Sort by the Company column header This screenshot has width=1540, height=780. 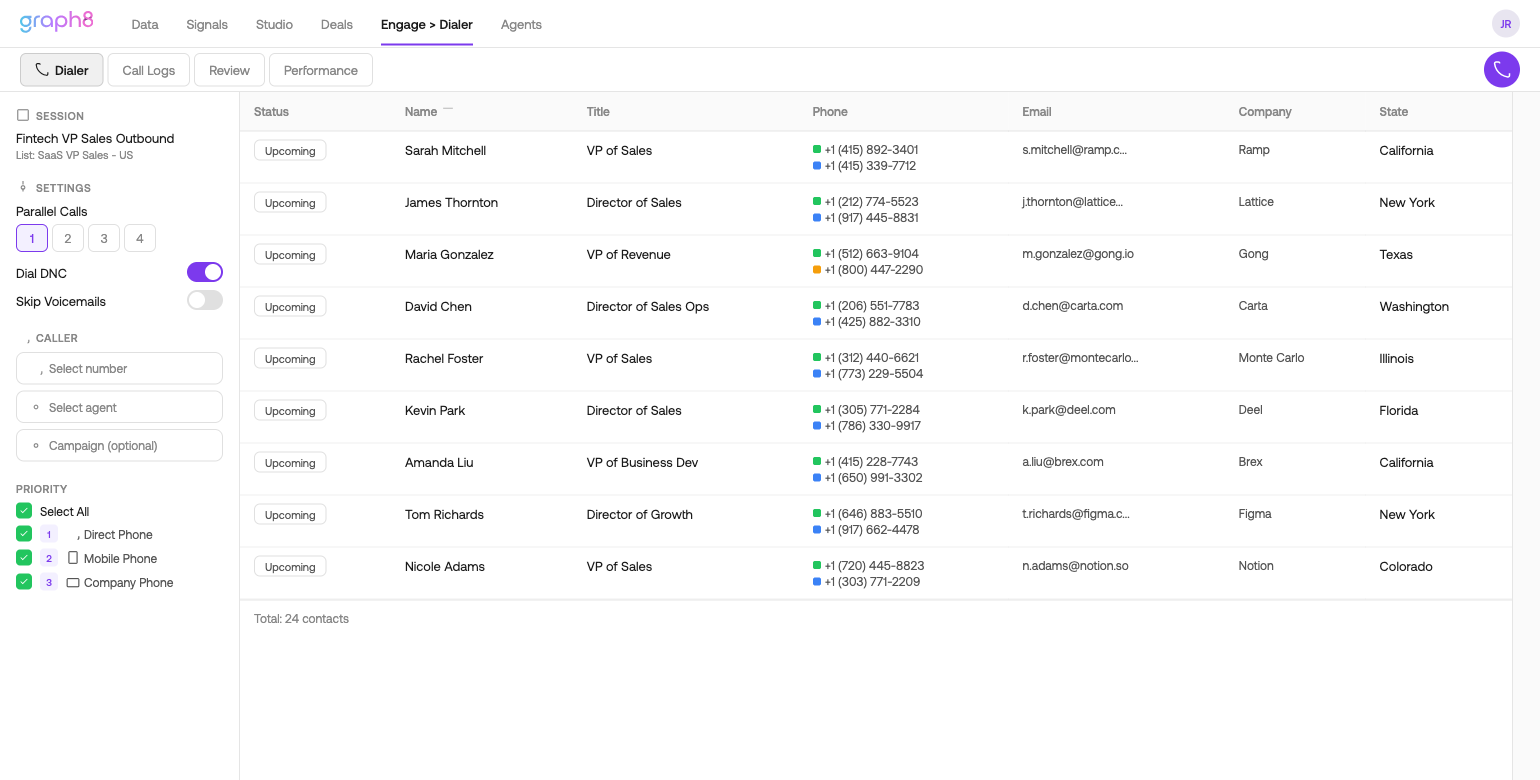click(1265, 112)
